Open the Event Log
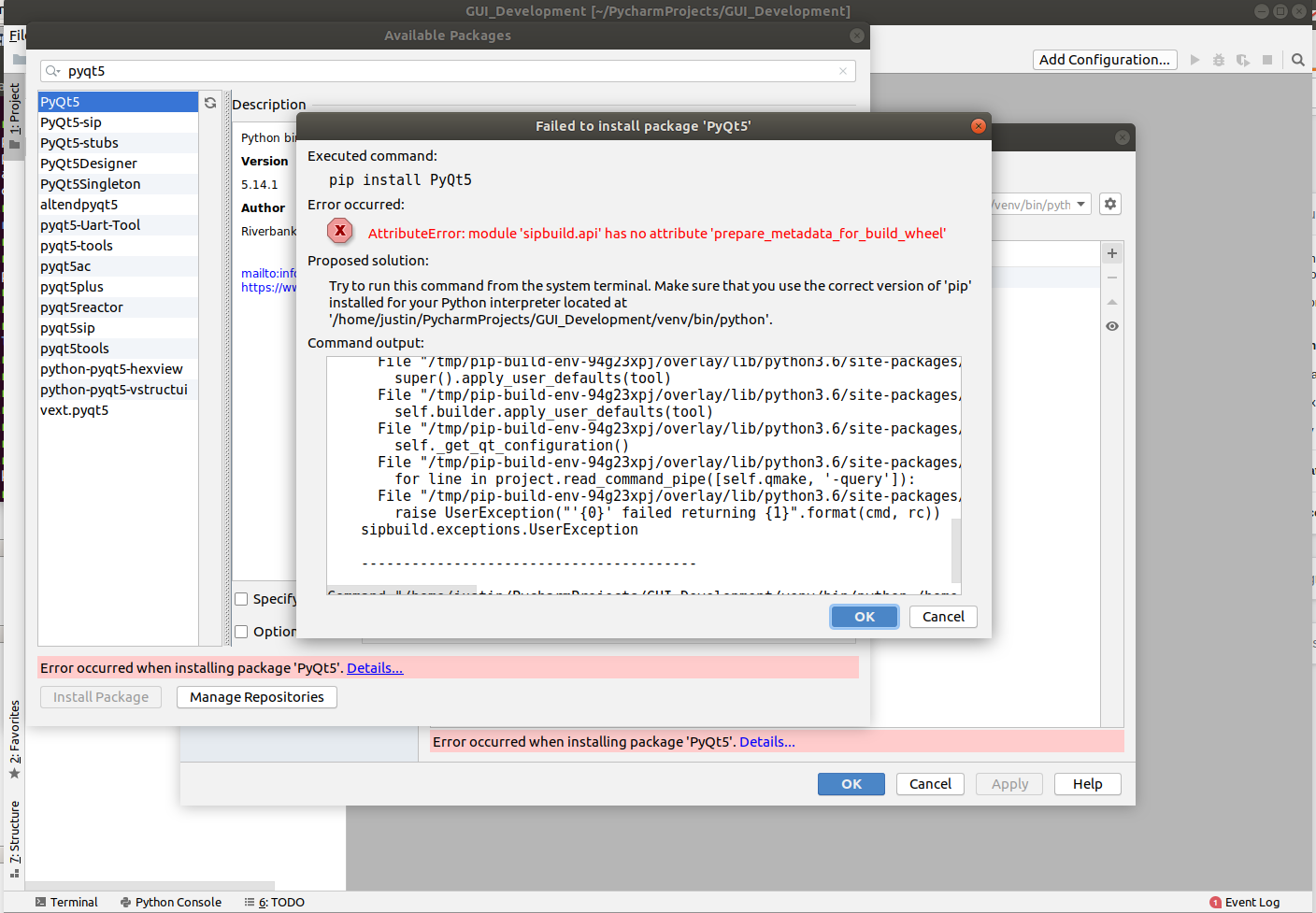 point(1244,902)
